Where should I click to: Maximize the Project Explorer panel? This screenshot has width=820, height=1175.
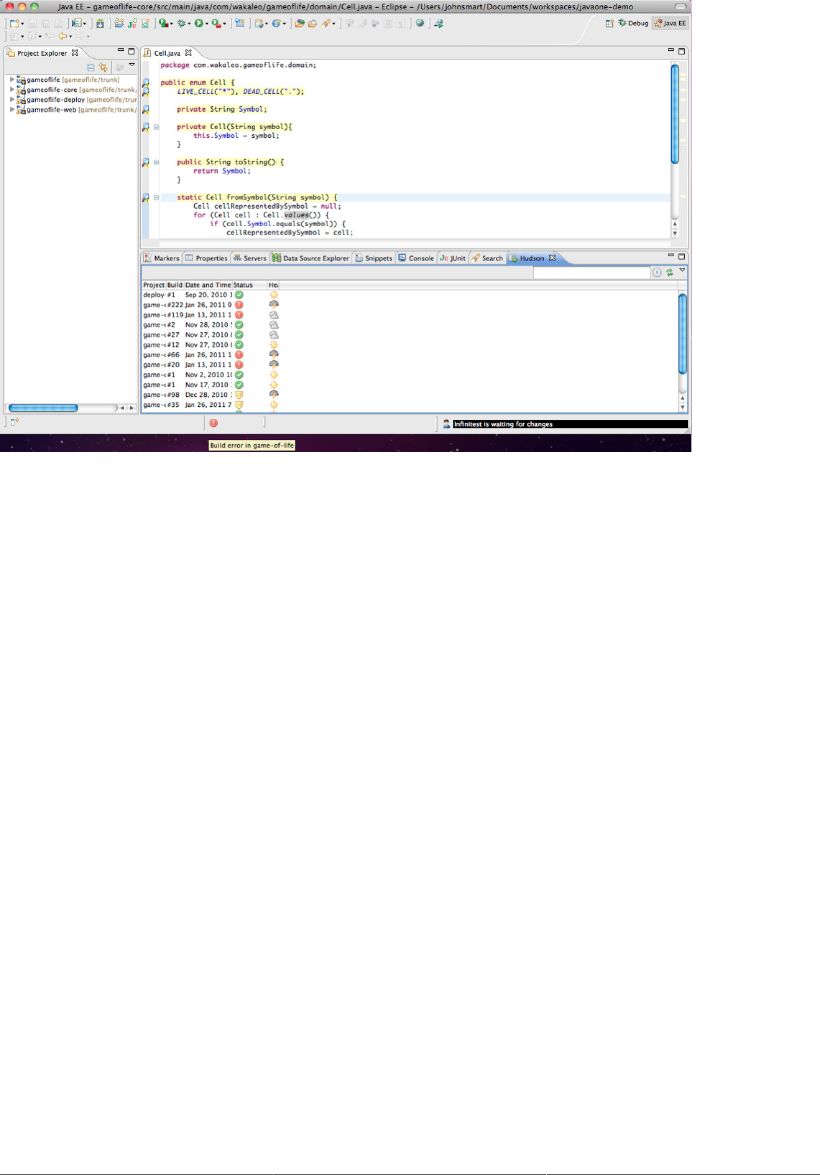(x=131, y=52)
